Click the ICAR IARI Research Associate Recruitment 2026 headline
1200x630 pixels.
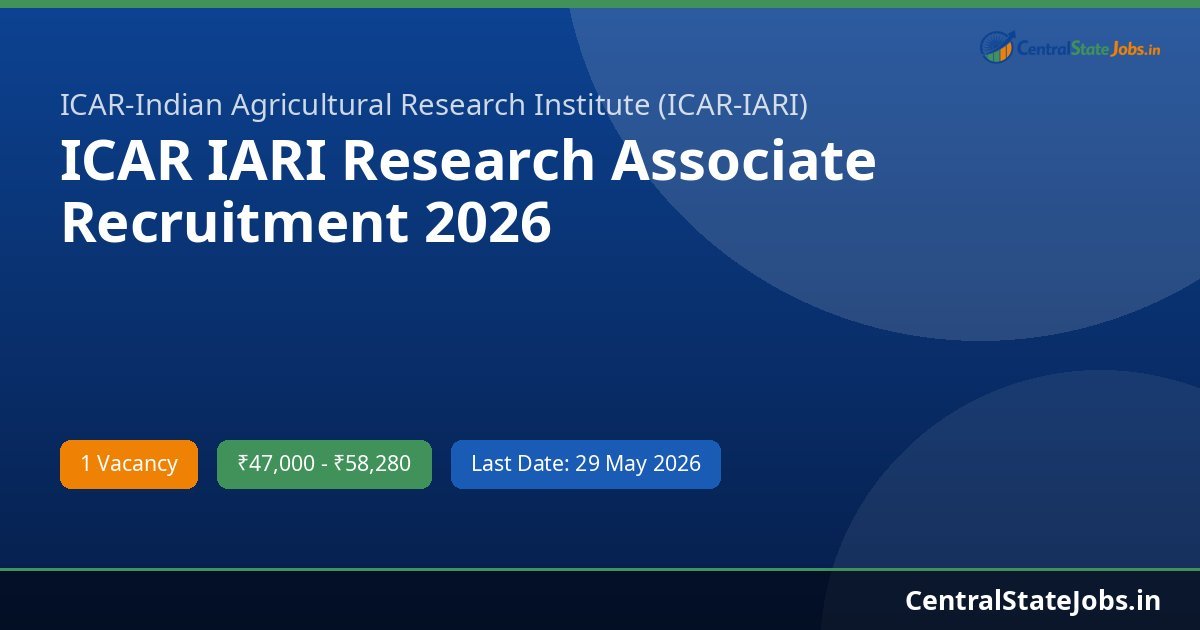(468, 192)
